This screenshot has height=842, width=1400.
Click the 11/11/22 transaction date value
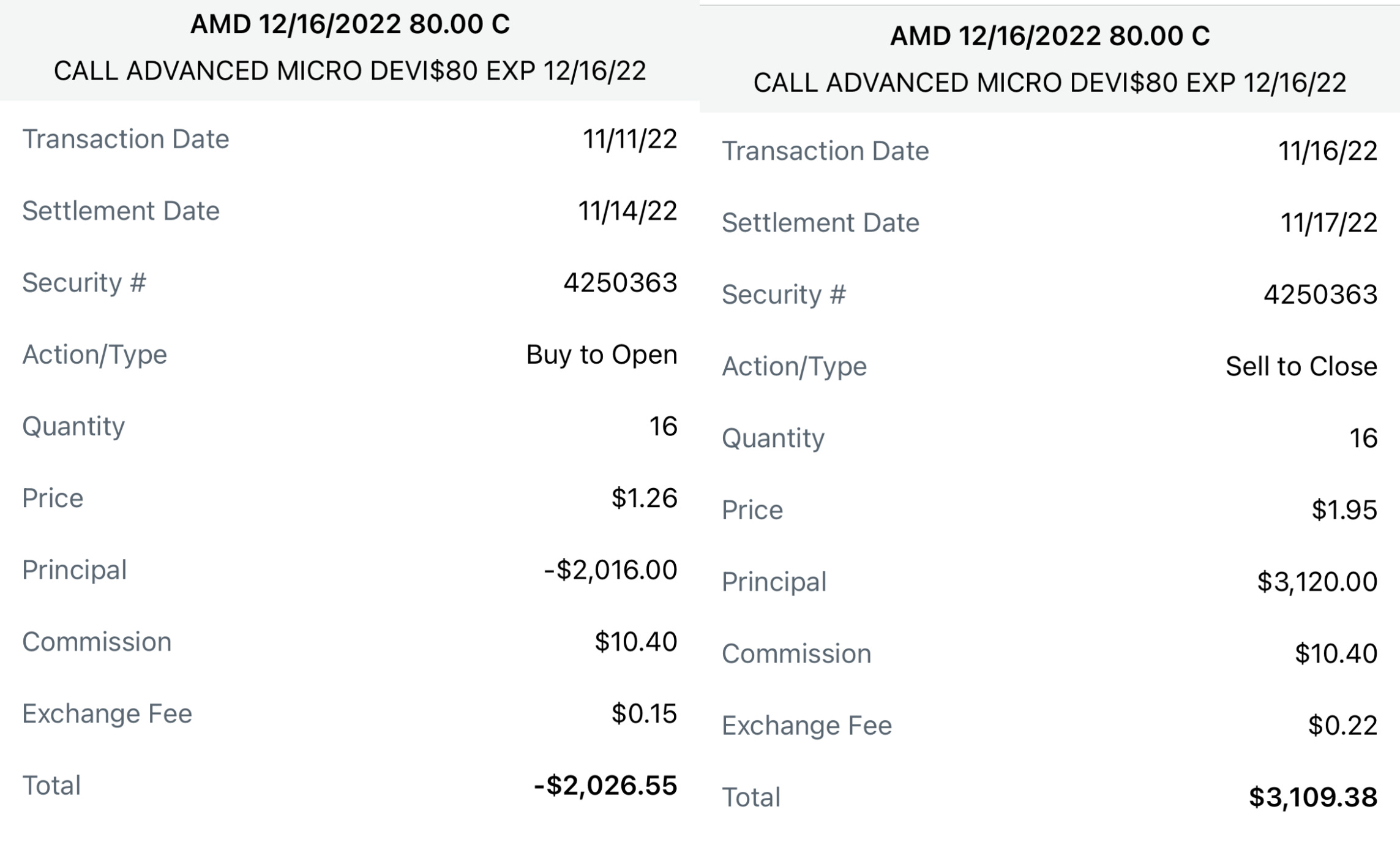[630, 139]
